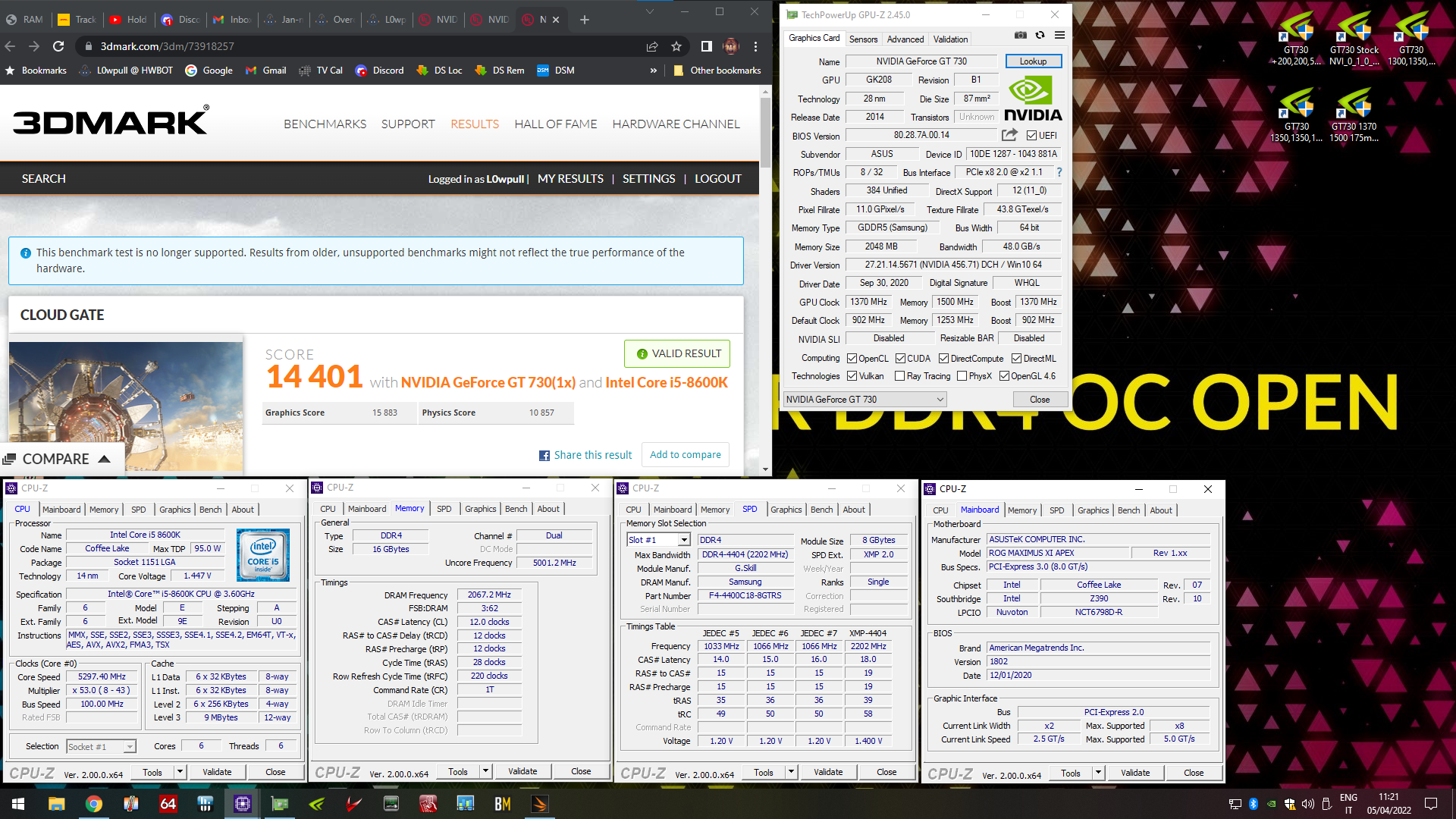Click the Cloud Gate benchmark thumbnail image
The width and height of the screenshot is (1456, 819).
pyautogui.click(x=126, y=406)
